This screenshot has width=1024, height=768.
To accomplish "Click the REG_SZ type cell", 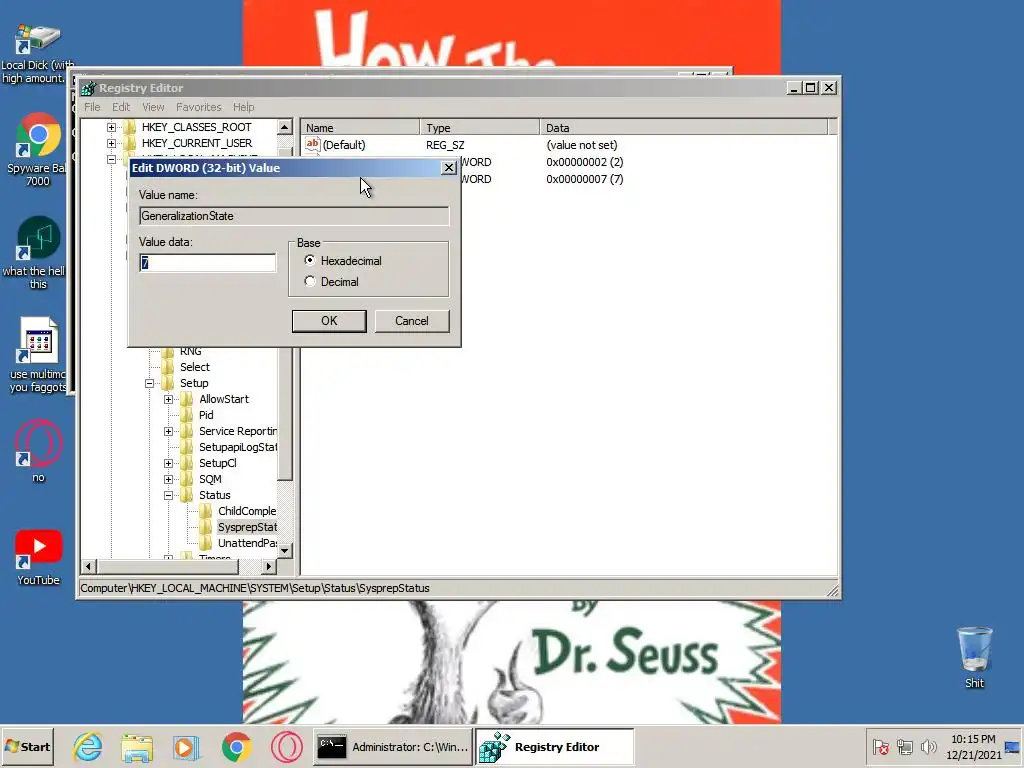I will click(x=445, y=145).
